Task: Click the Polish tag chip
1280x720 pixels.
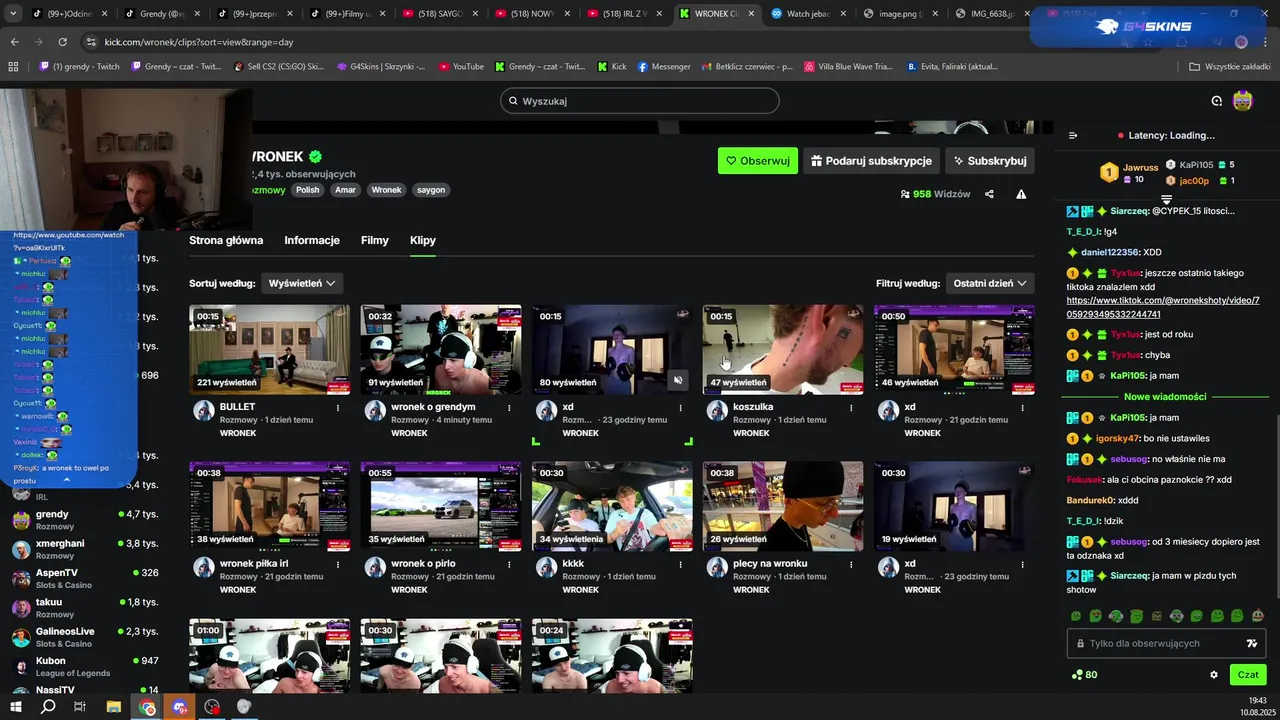Action: 308,190
